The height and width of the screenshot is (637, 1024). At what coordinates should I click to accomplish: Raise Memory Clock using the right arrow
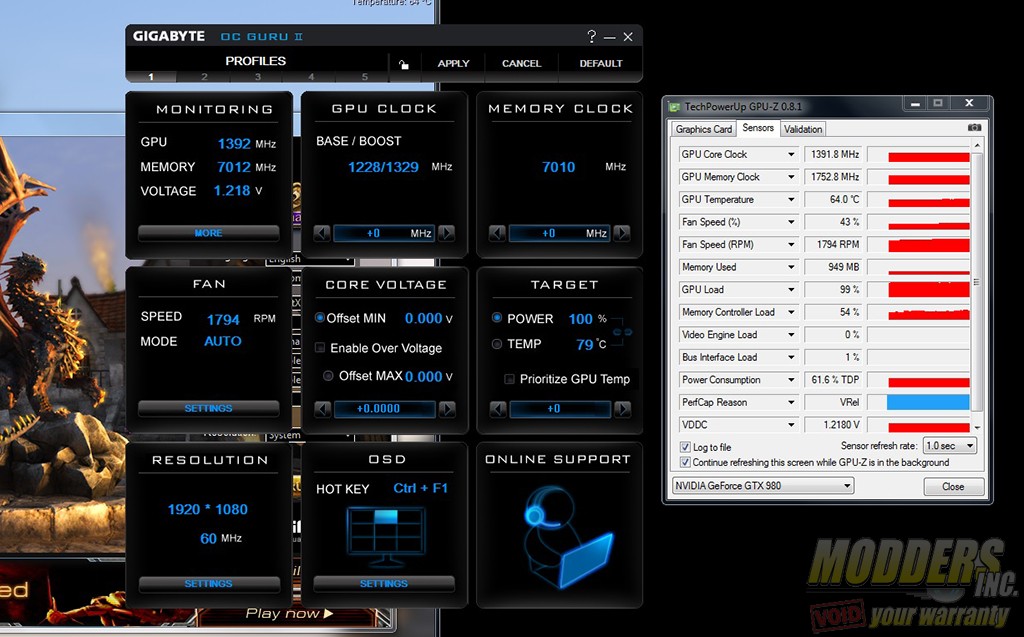pyautogui.click(x=622, y=233)
